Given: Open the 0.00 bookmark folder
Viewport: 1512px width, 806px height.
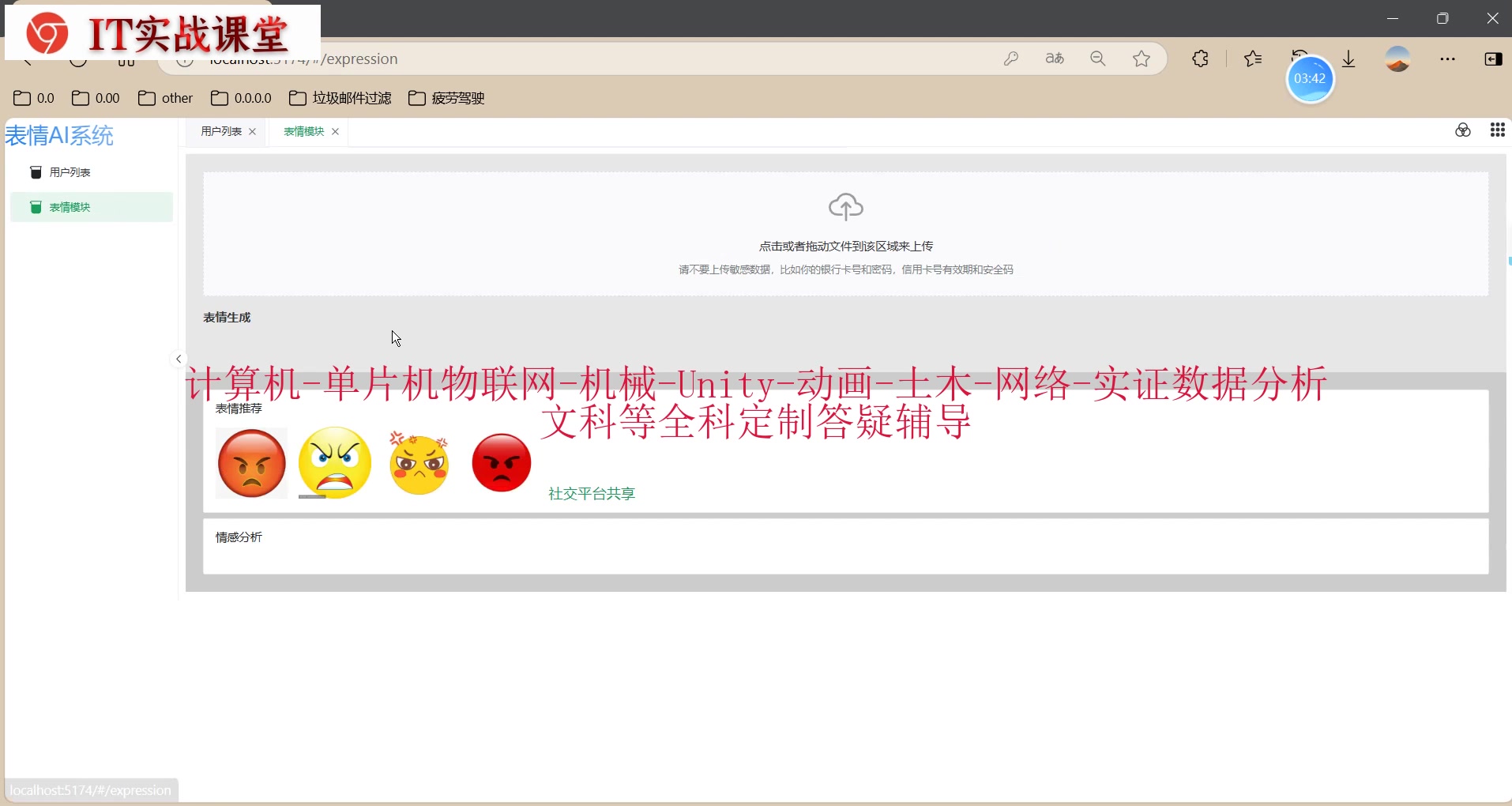Looking at the screenshot, I should tap(96, 98).
